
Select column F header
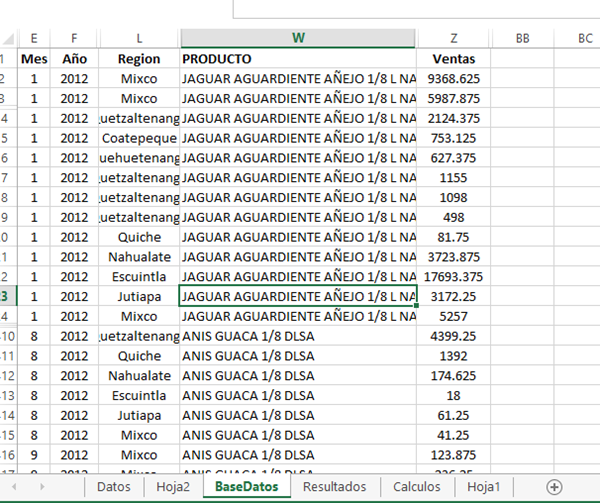pos(74,38)
